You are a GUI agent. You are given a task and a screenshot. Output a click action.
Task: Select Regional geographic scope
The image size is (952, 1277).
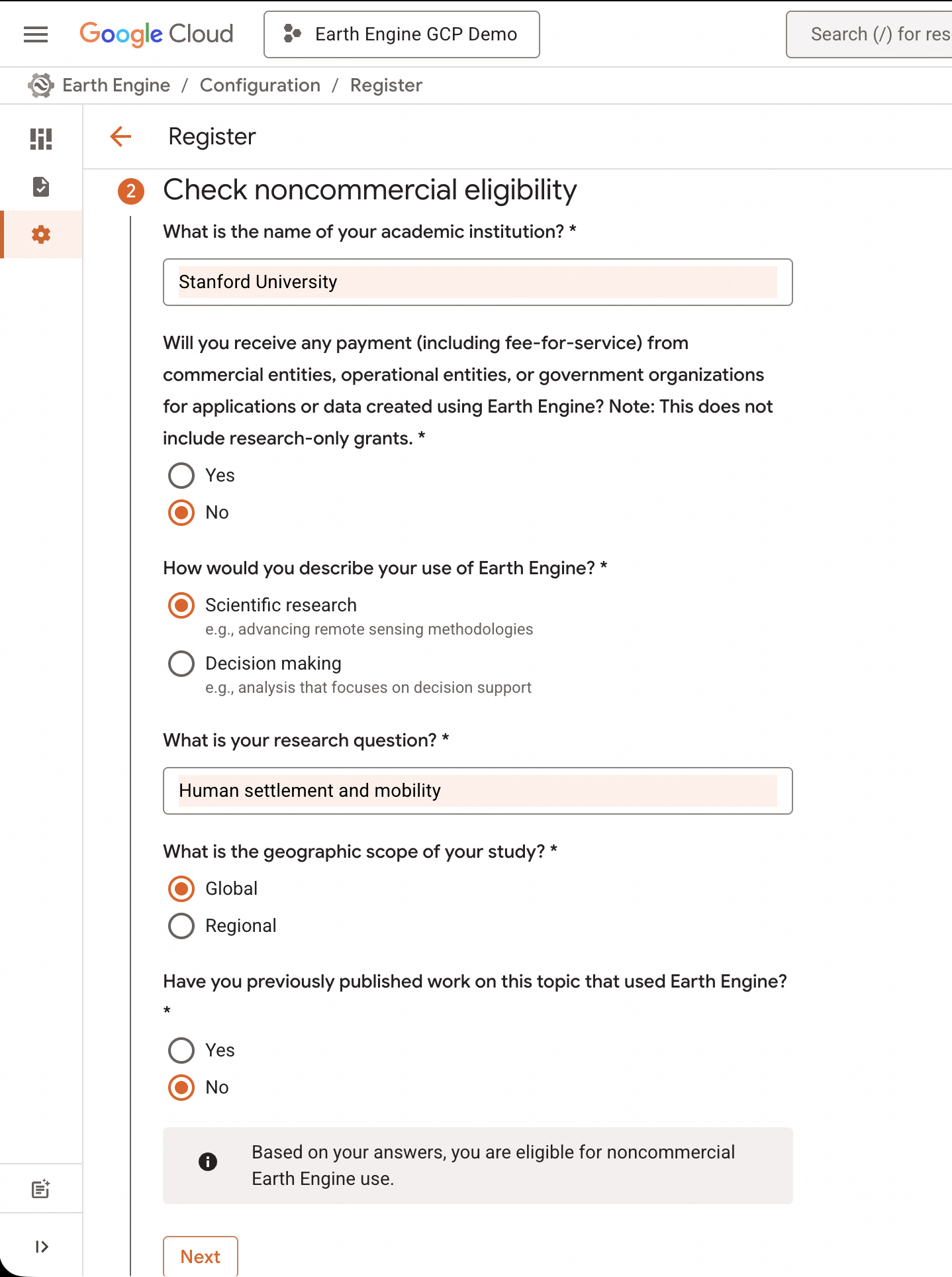[x=180, y=925]
